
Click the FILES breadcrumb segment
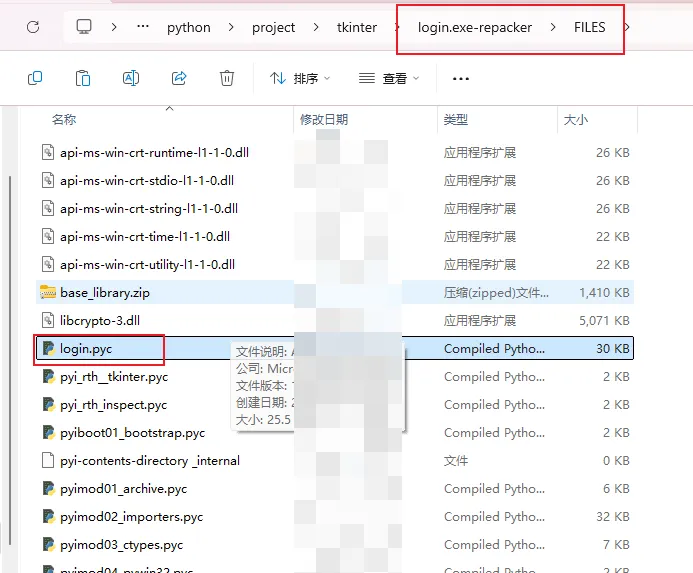[590, 27]
